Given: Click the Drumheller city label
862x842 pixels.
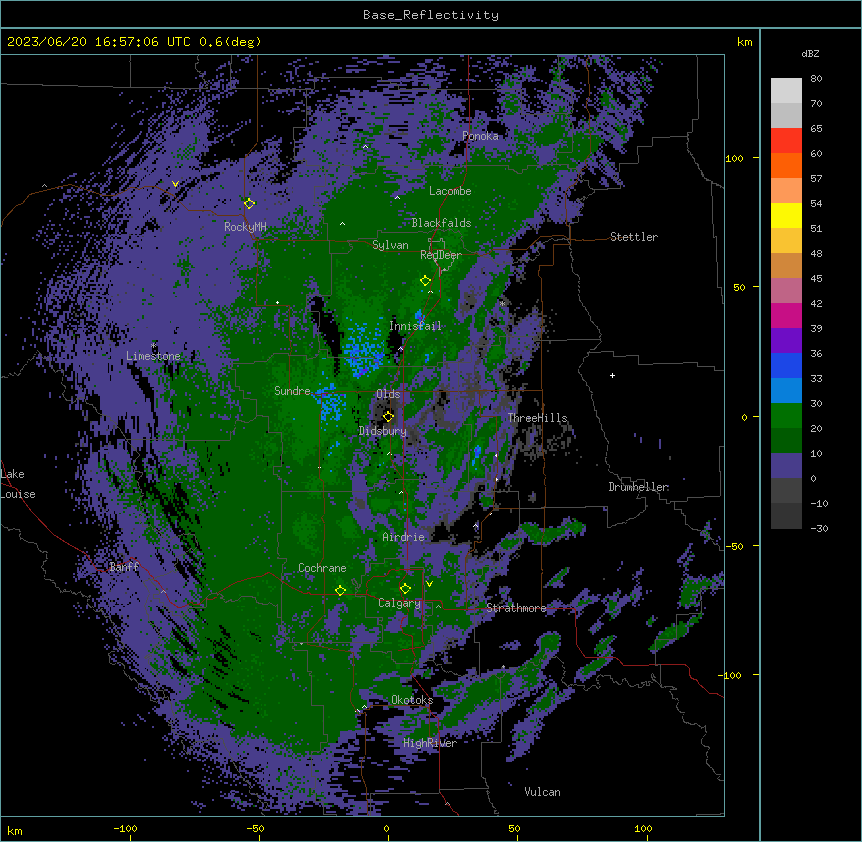Looking at the screenshot, I should [638, 487].
